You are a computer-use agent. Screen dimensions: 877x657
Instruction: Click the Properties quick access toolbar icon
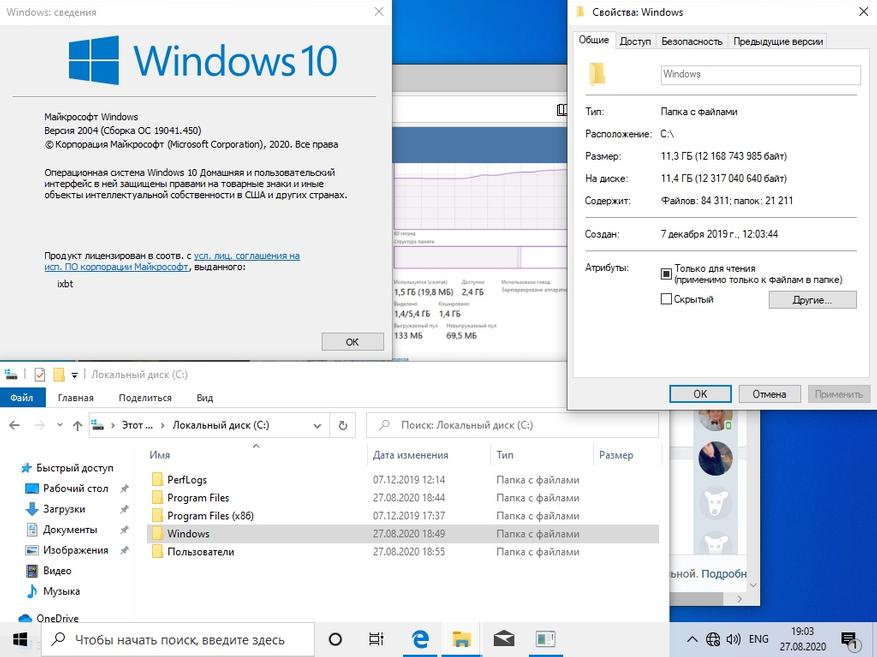[40, 375]
